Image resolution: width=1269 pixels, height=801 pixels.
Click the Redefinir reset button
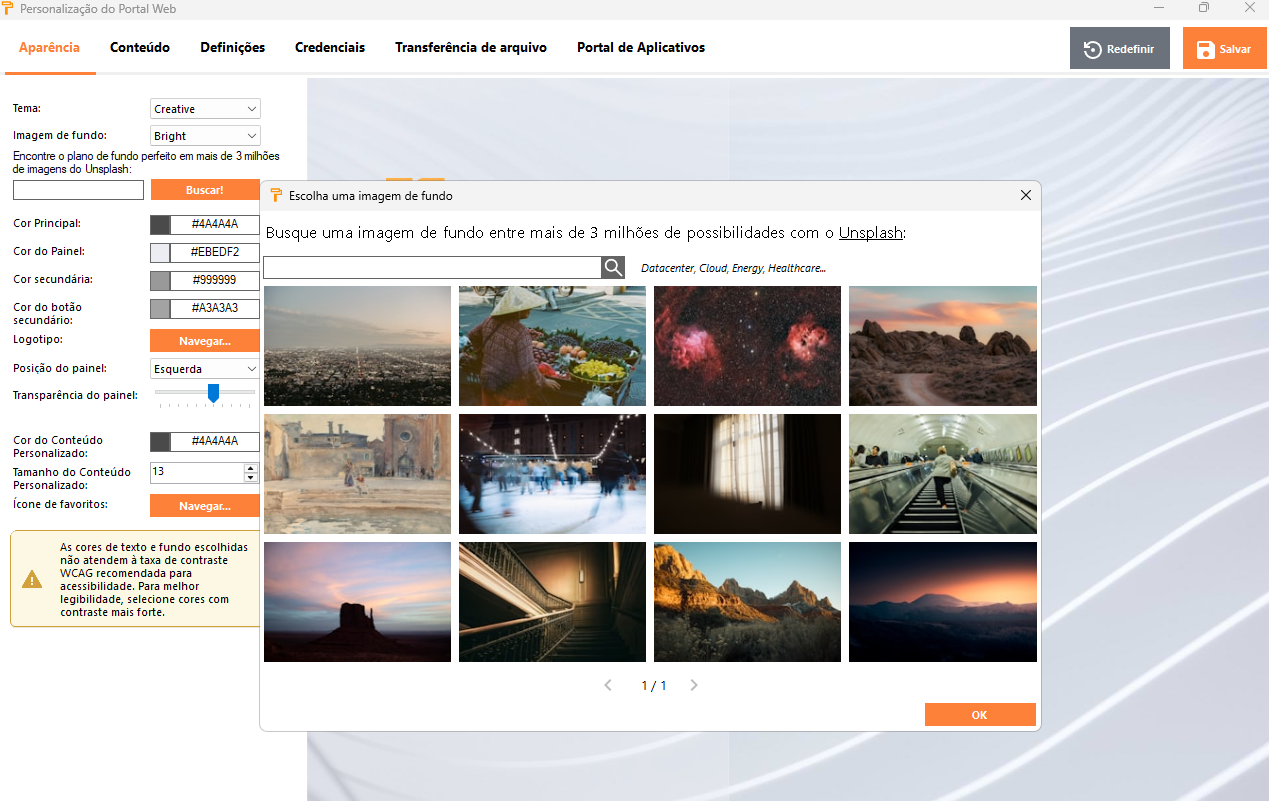tap(1119, 49)
